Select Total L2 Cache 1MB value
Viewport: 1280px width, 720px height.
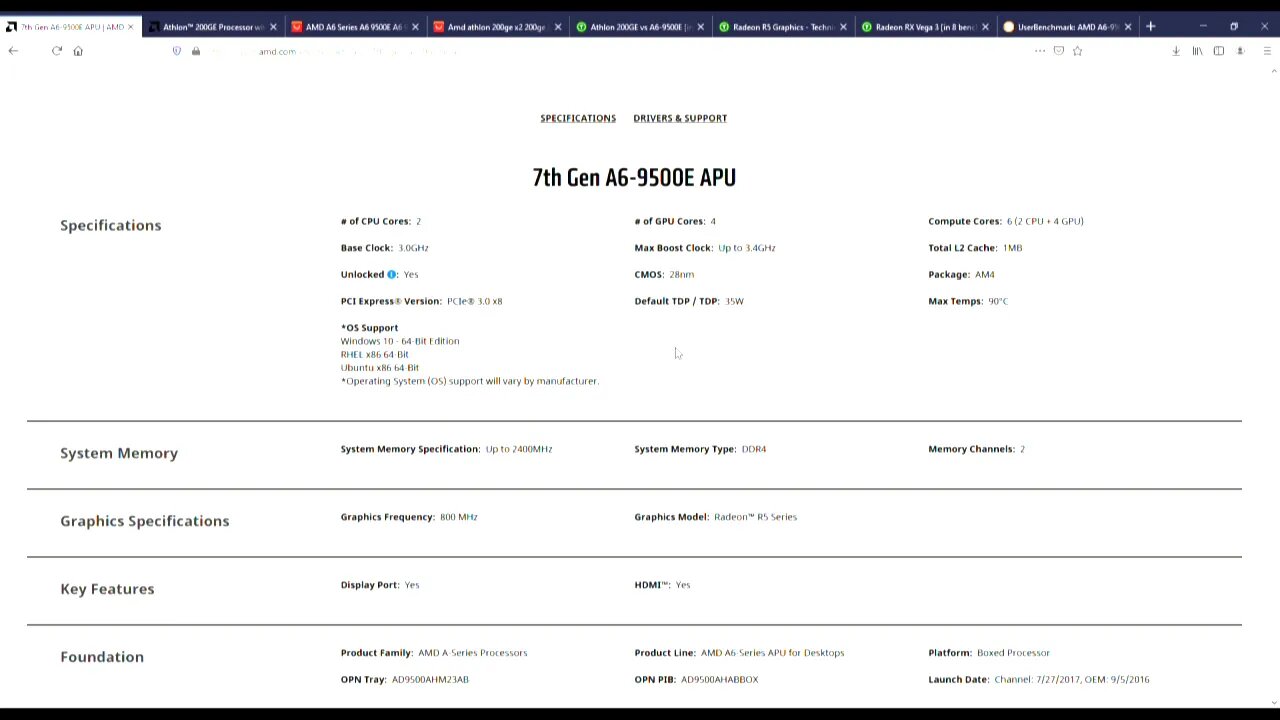pyautogui.click(x=1012, y=248)
